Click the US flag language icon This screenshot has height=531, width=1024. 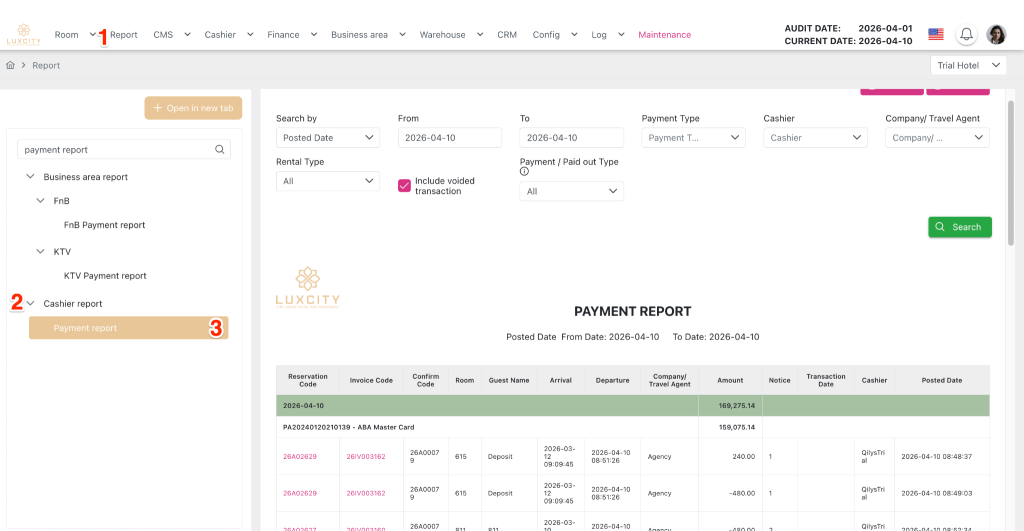(x=936, y=35)
